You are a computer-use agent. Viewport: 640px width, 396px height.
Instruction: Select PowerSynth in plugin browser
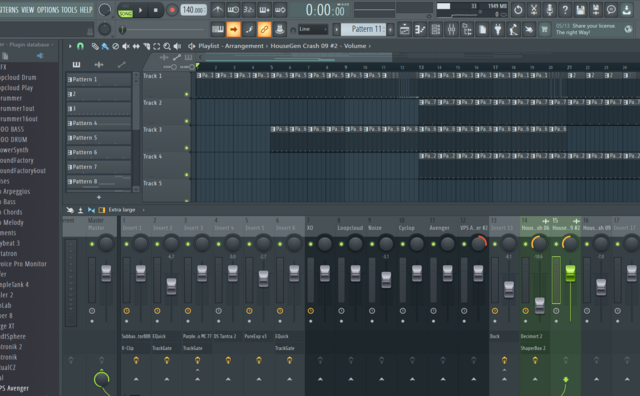click(x=15, y=150)
